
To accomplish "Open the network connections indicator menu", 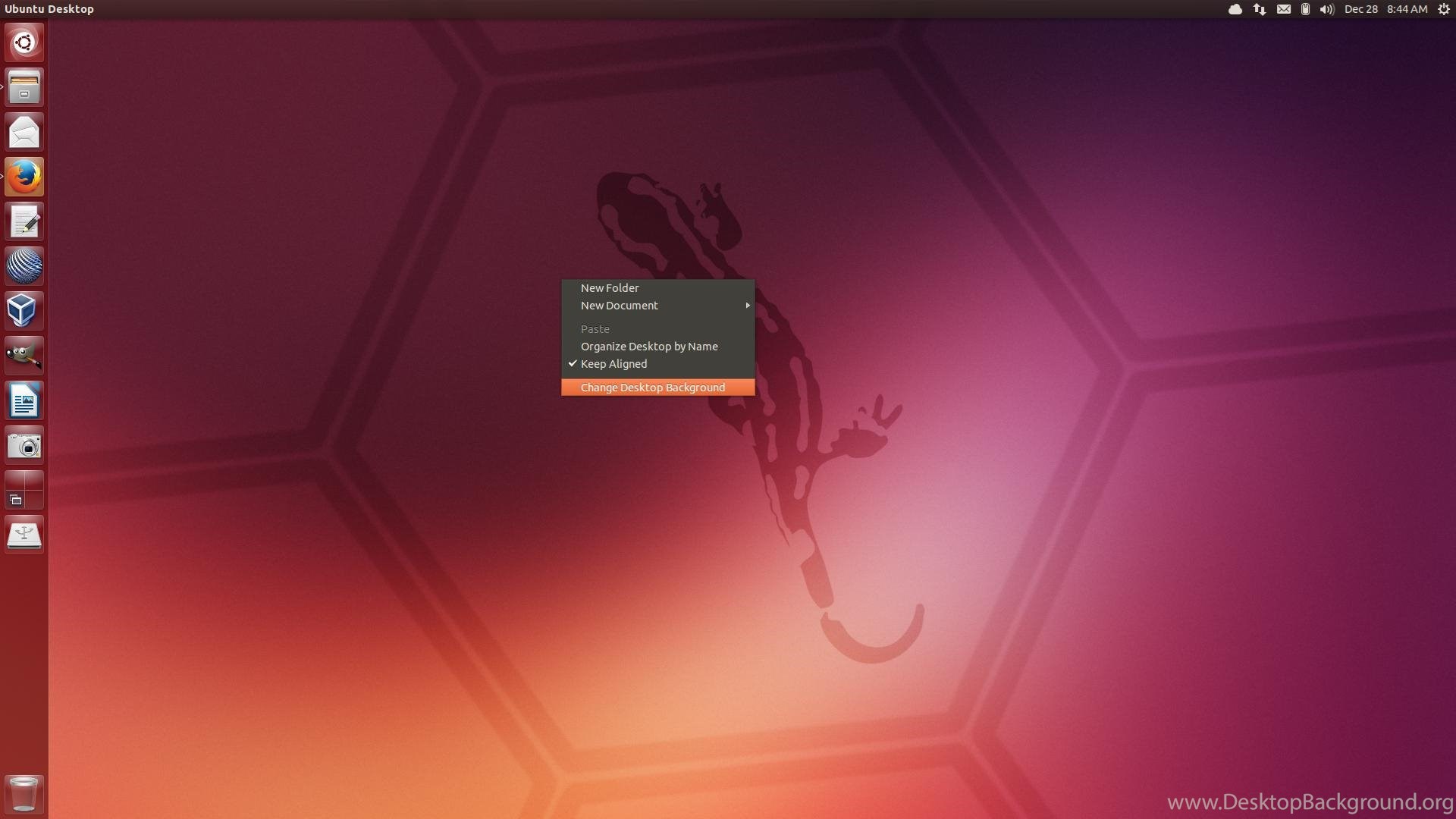I will tap(1260, 9).
